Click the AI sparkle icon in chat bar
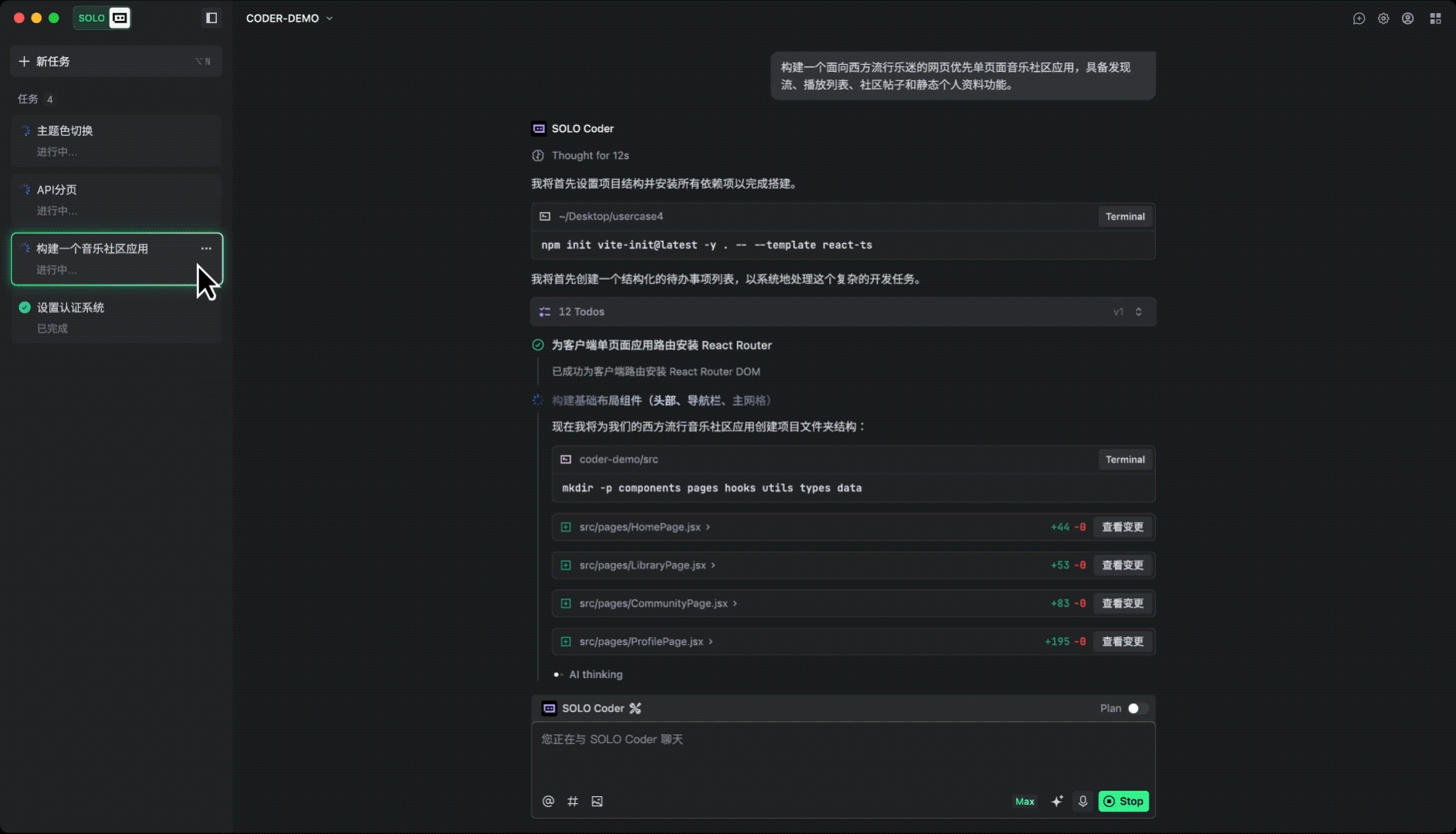1456x834 pixels. pos(1056,802)
